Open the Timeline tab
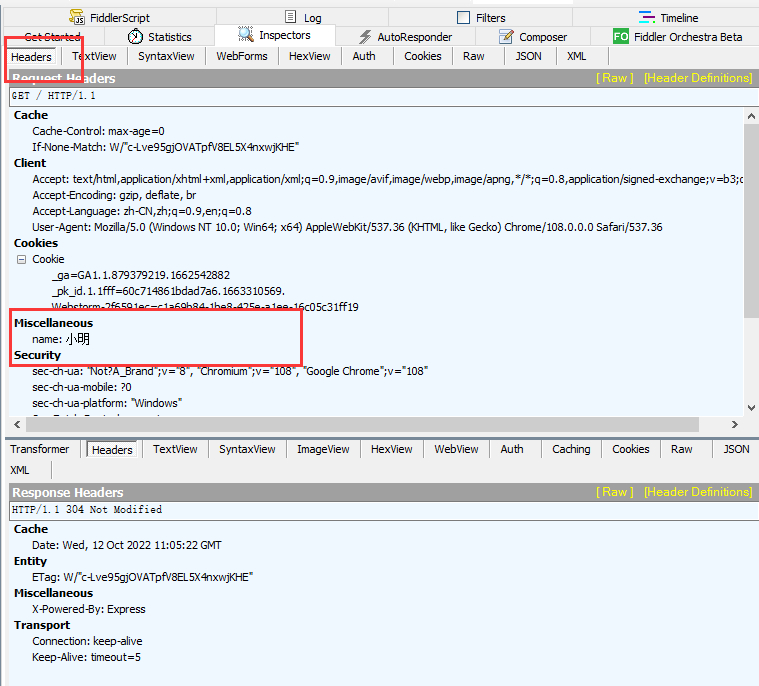 (668, 18)
